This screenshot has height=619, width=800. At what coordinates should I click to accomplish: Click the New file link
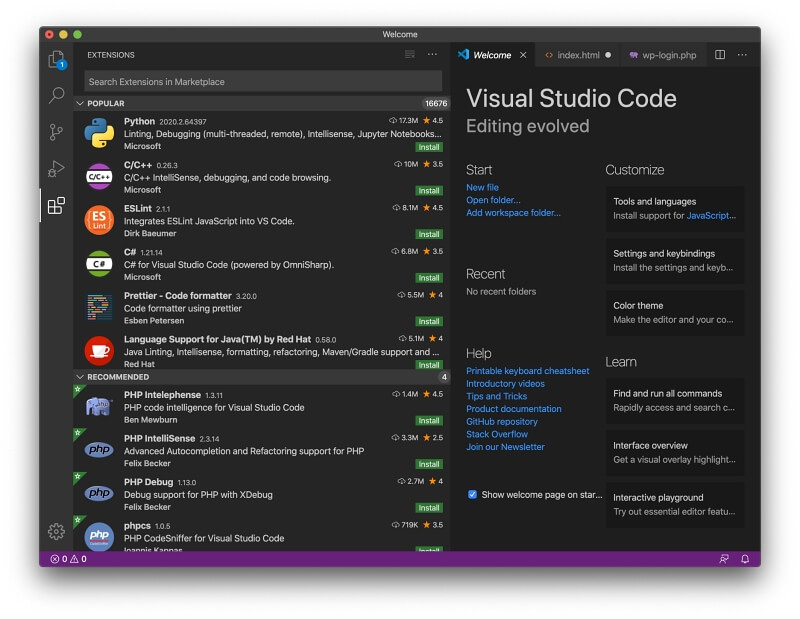482,187
